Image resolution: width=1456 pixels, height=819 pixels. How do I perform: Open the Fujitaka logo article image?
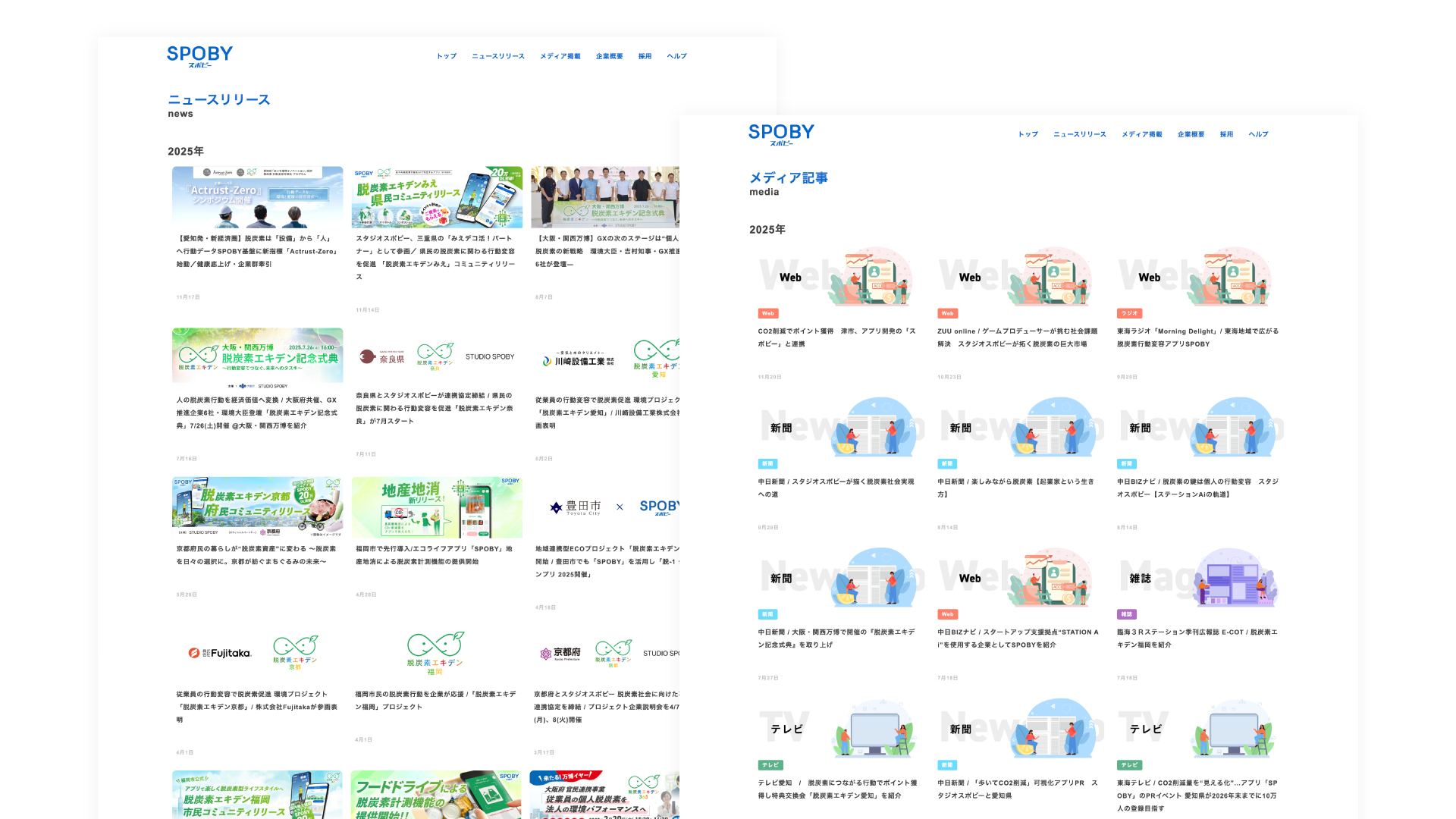coord(257,653)
